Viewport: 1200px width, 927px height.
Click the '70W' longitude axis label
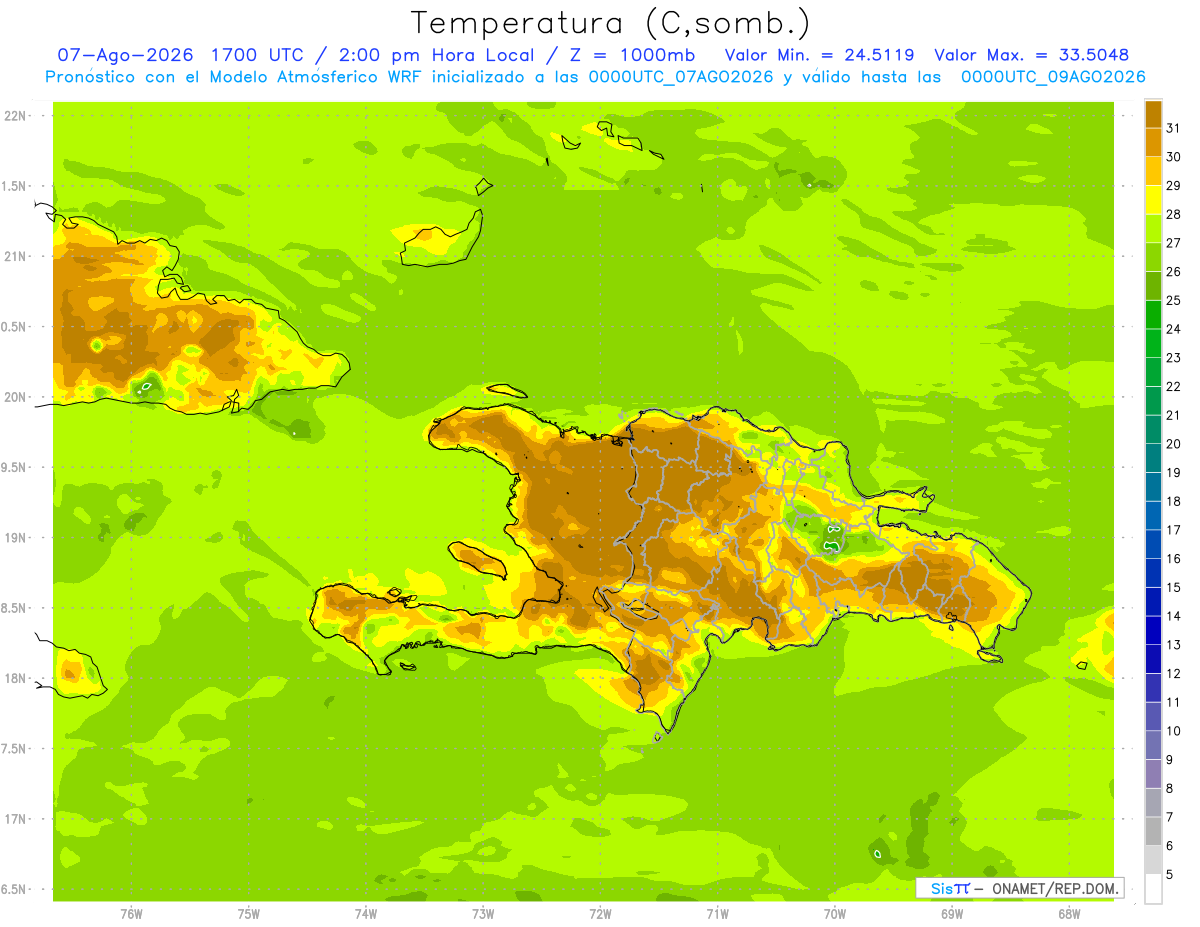click(x=835, y=914)
